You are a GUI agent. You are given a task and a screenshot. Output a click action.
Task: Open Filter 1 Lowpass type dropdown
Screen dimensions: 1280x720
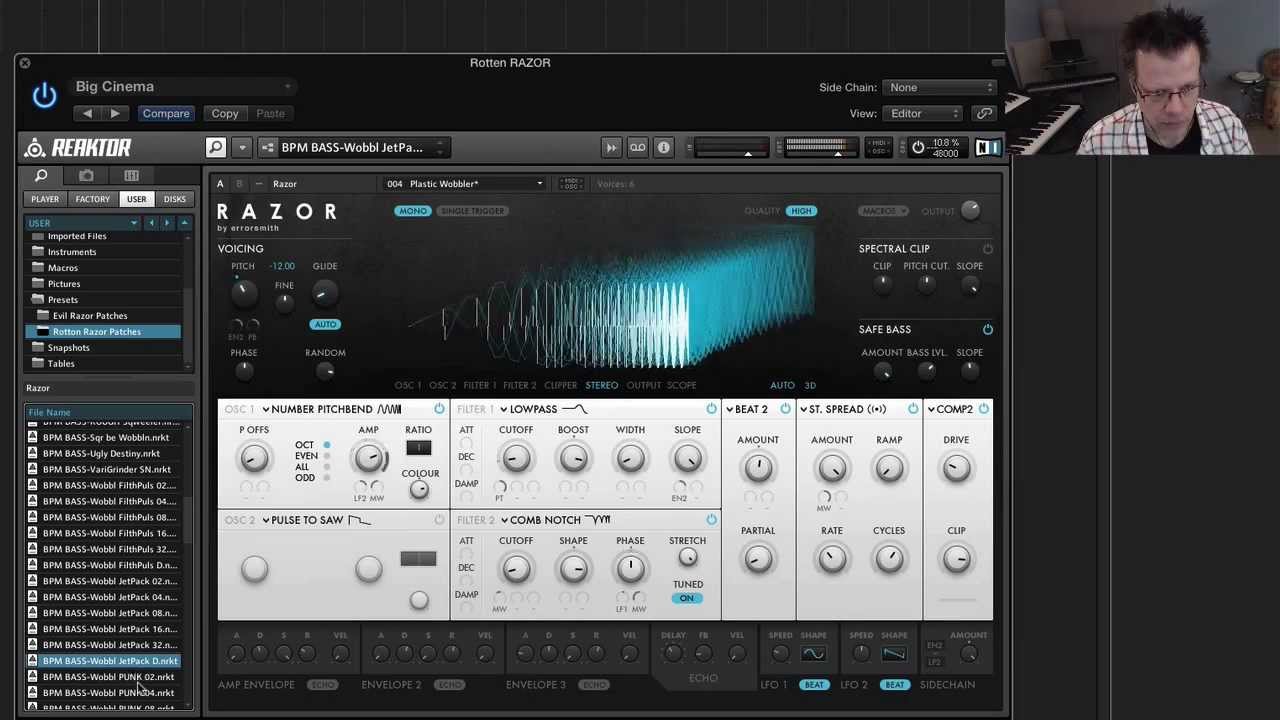(543, 409)
